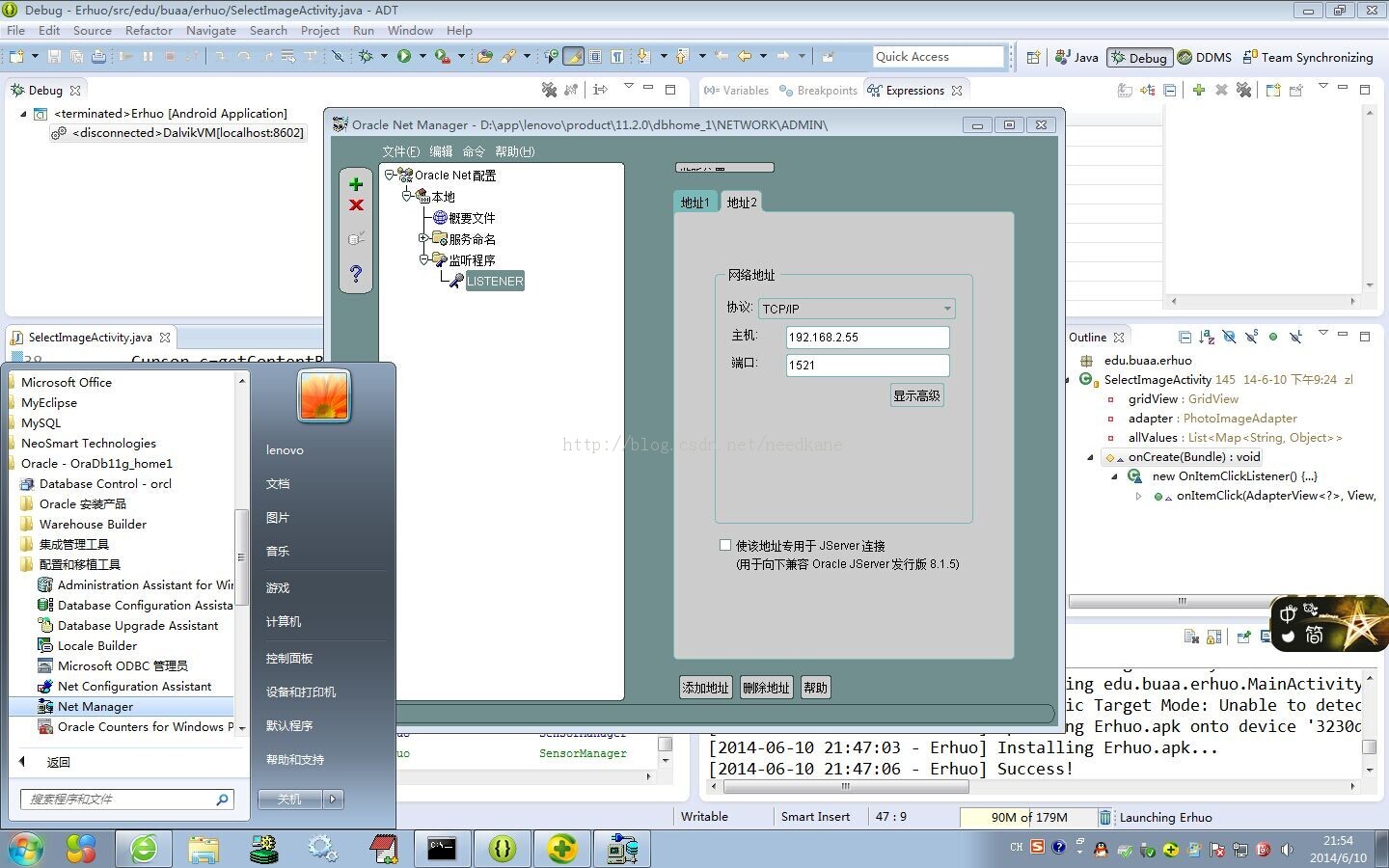Switch to 地址1 tab

point(695,203)
